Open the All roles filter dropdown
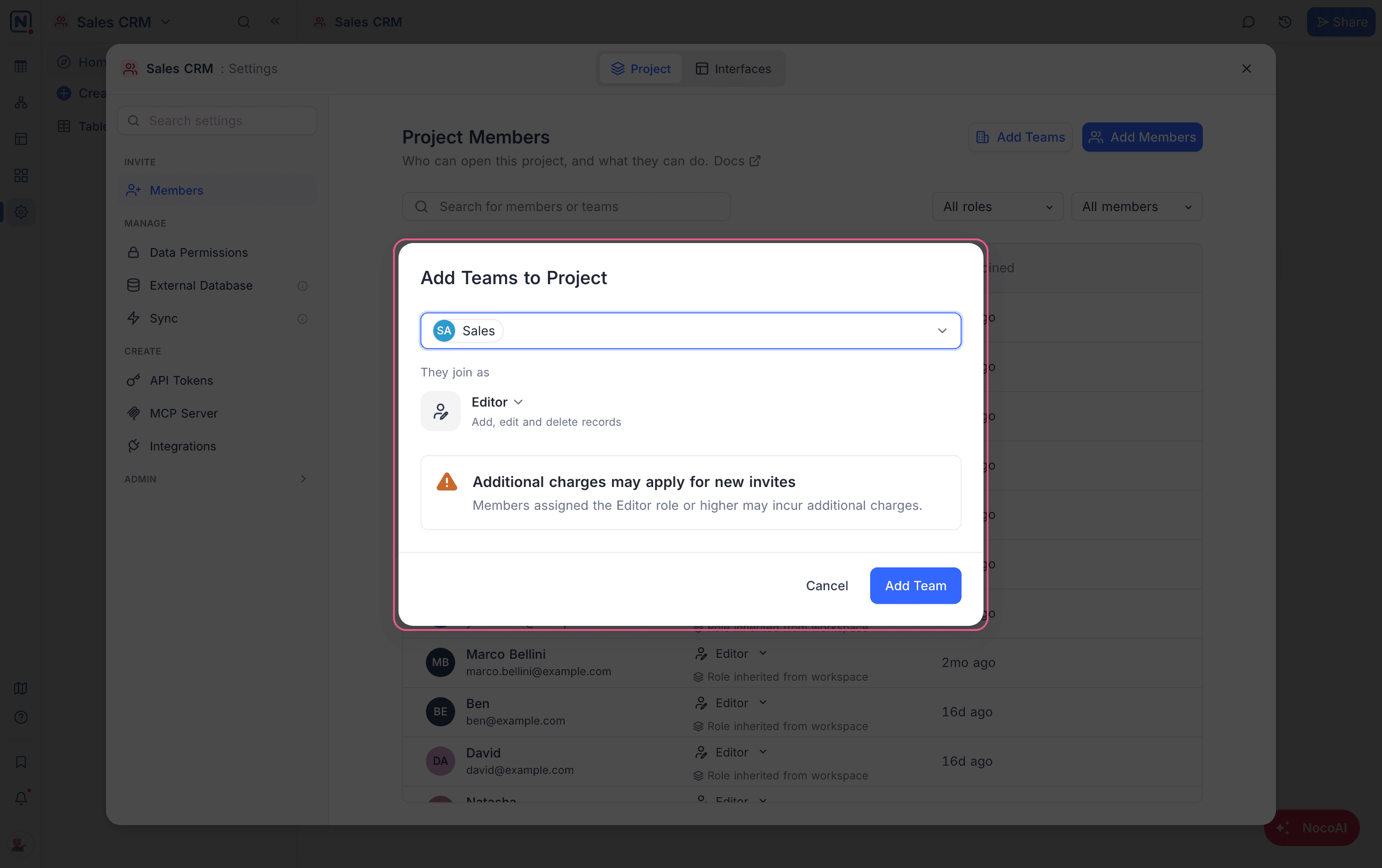The width and height of the screenshot is (1382, 868). tap(998, 206)
